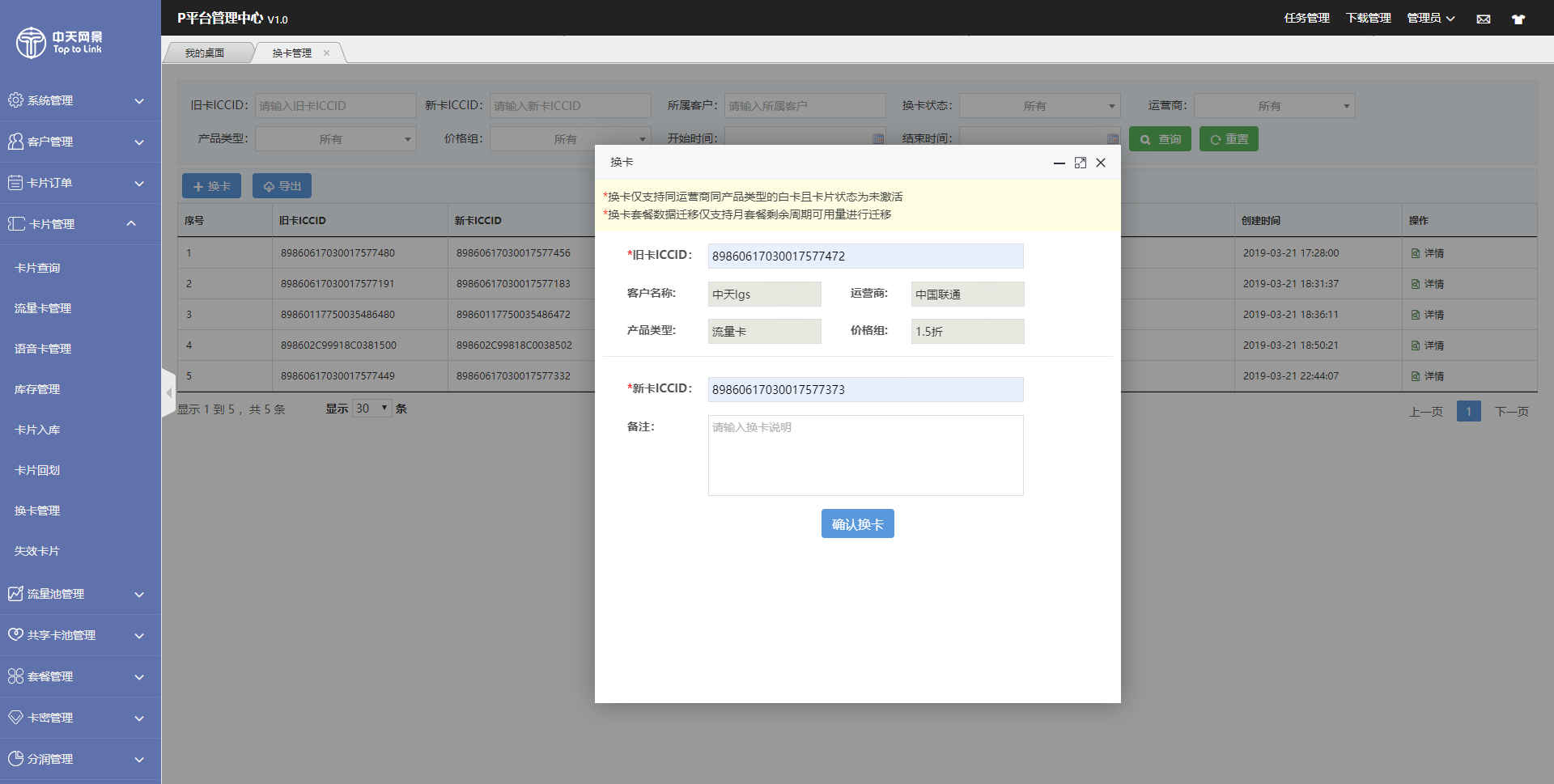1554x784 pixels.
Task: Close the 换卡 dialog
Action: coord(1101,163)
